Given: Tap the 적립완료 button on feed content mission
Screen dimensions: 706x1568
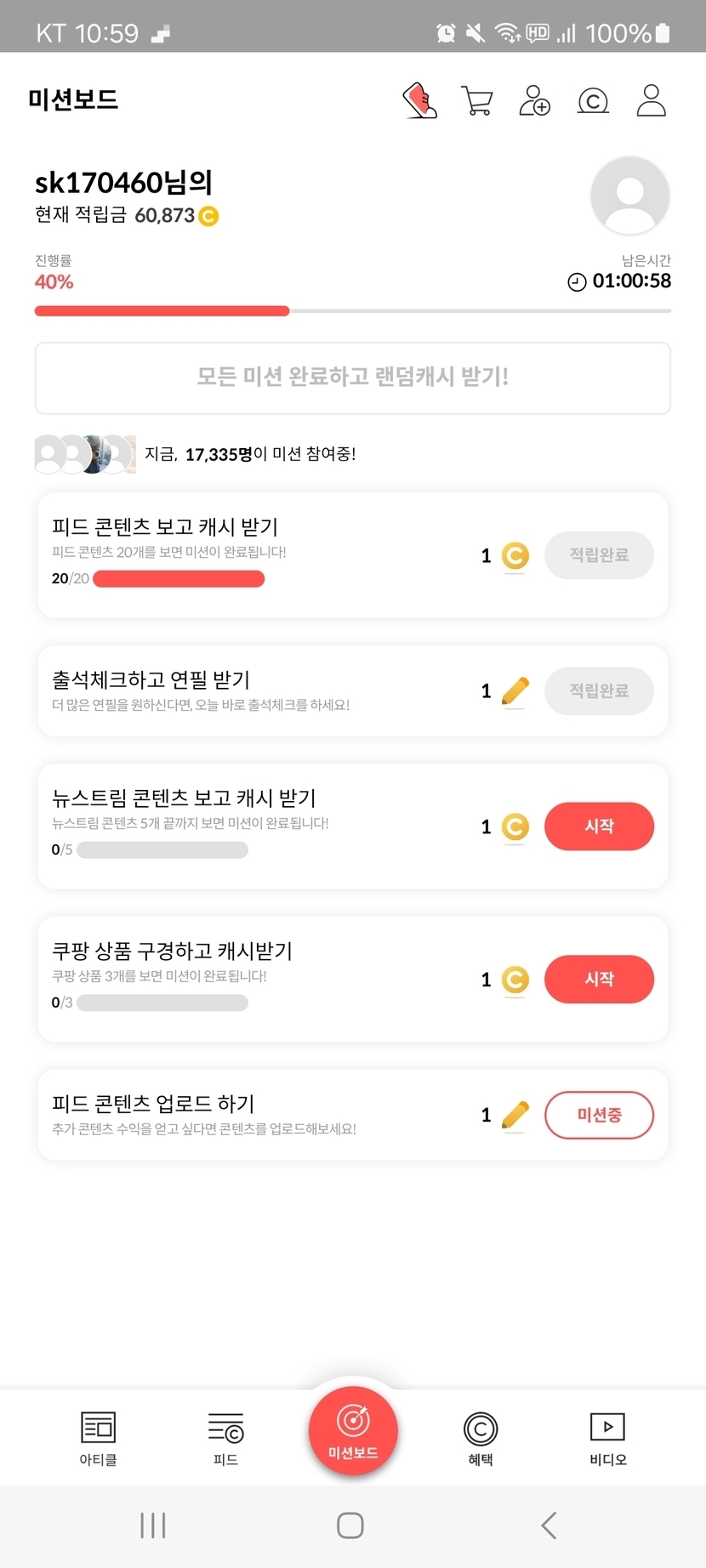Looking at the screenshot, I should pos(599,555).
